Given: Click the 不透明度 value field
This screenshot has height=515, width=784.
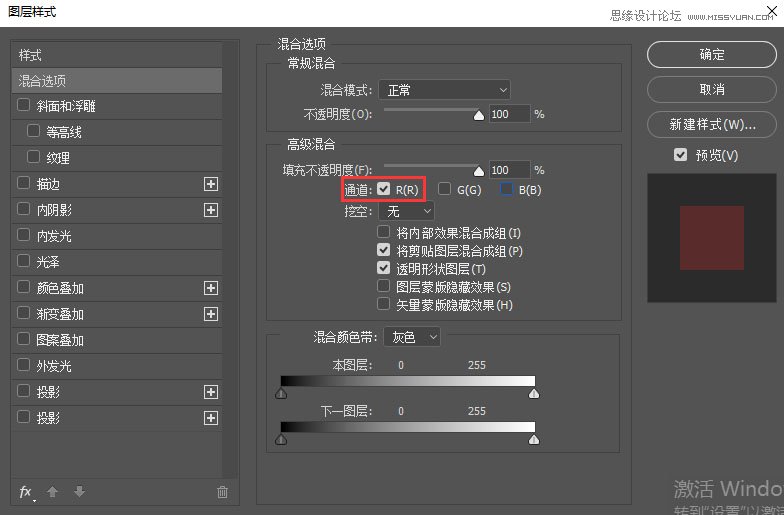Looking at the screenshot, I should click(x=509, y=114).
